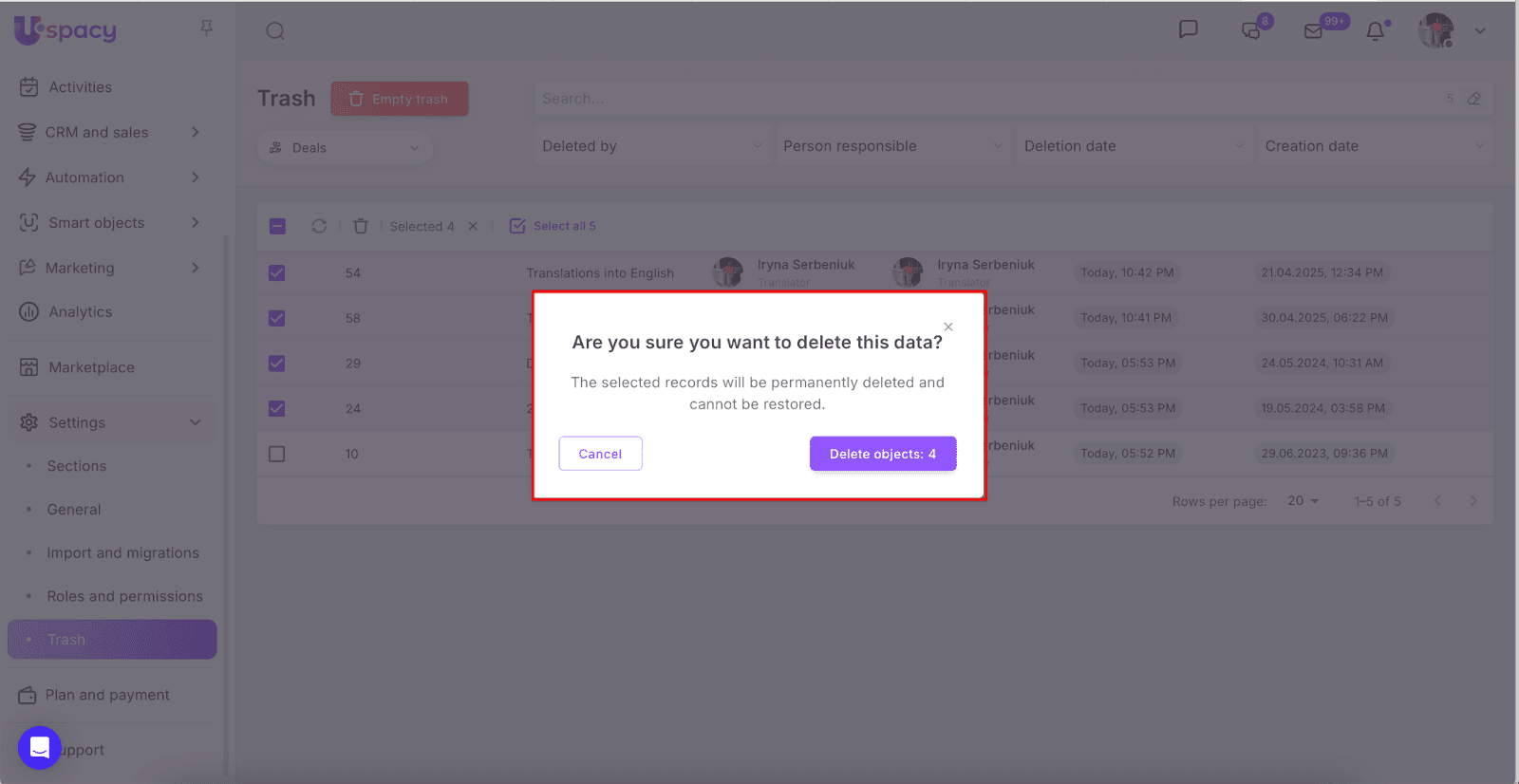Viewport: 1519px width, 784px height.
Task: Open the rows per page dropdown
Action: click(x=1303, y=501)
